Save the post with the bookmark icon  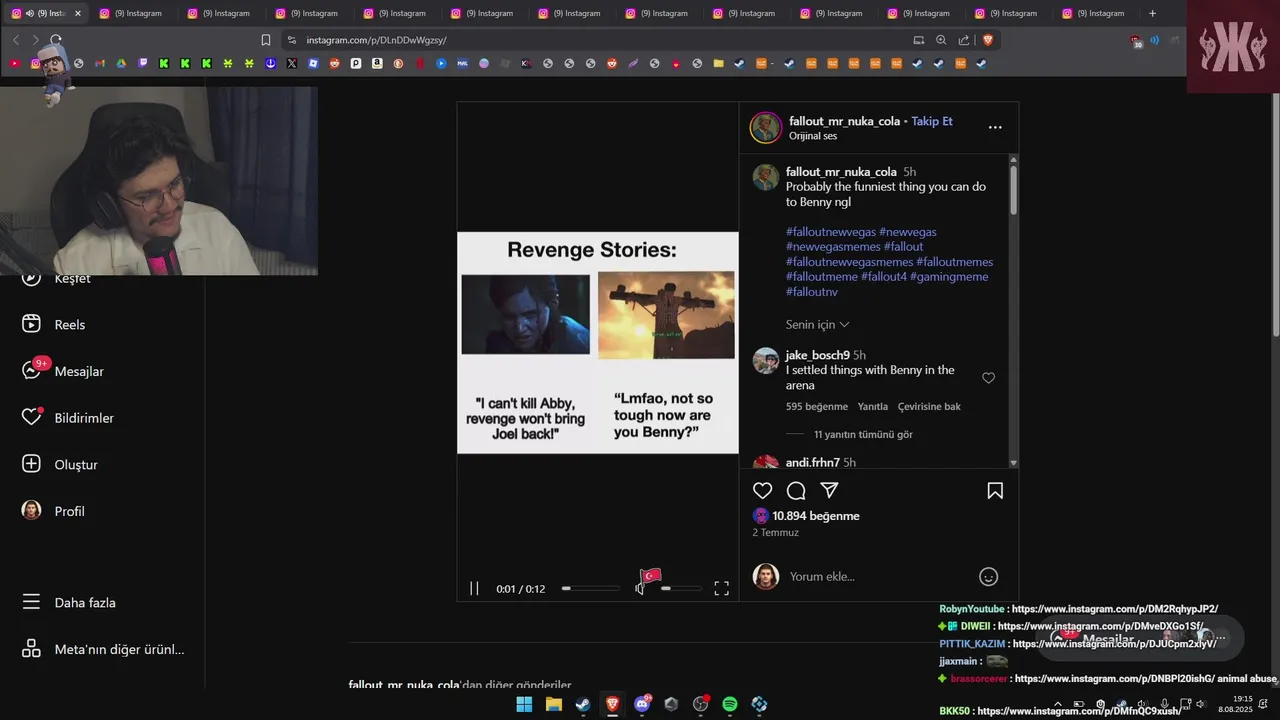tap(995, 491)
